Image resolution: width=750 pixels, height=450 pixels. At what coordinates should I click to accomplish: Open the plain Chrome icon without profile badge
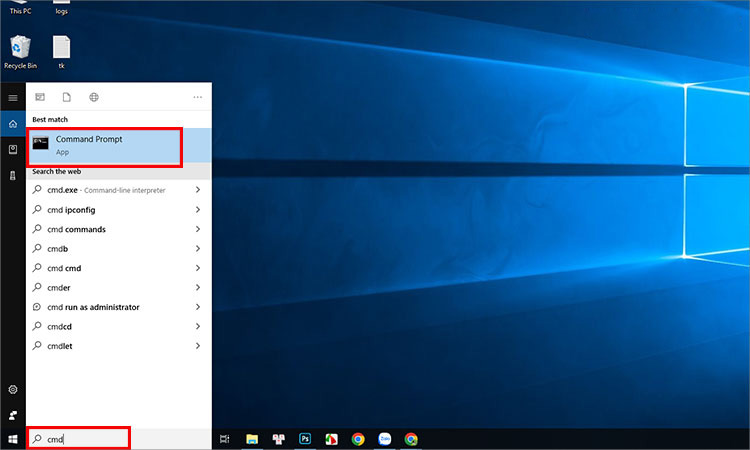(358, 439)
